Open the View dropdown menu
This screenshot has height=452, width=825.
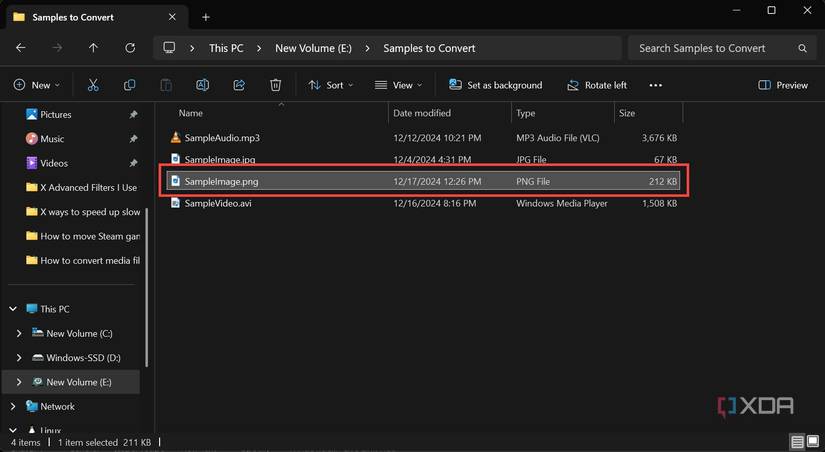(x=398, y=85)
